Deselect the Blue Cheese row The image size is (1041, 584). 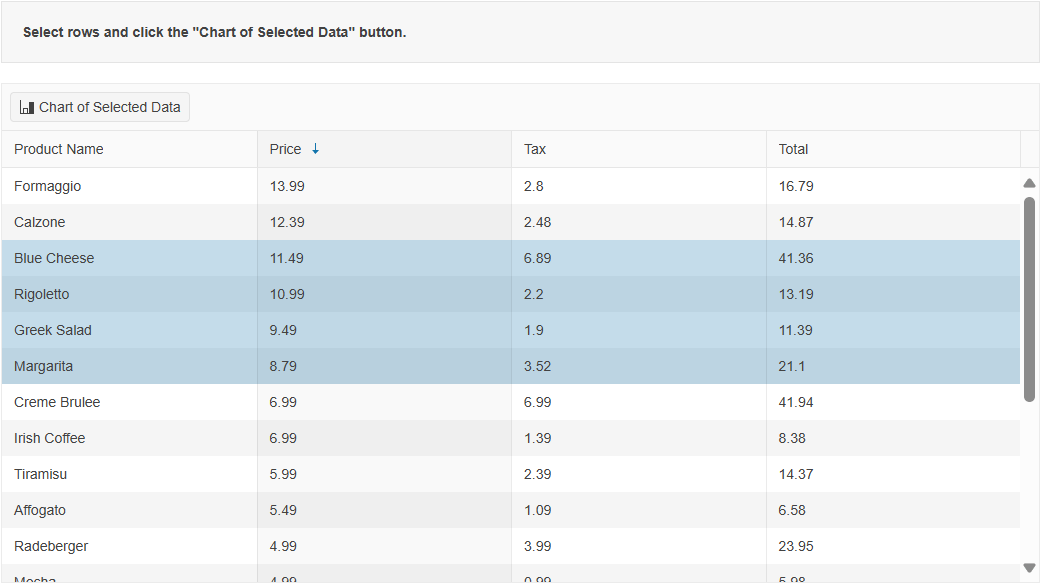(130, 258)
